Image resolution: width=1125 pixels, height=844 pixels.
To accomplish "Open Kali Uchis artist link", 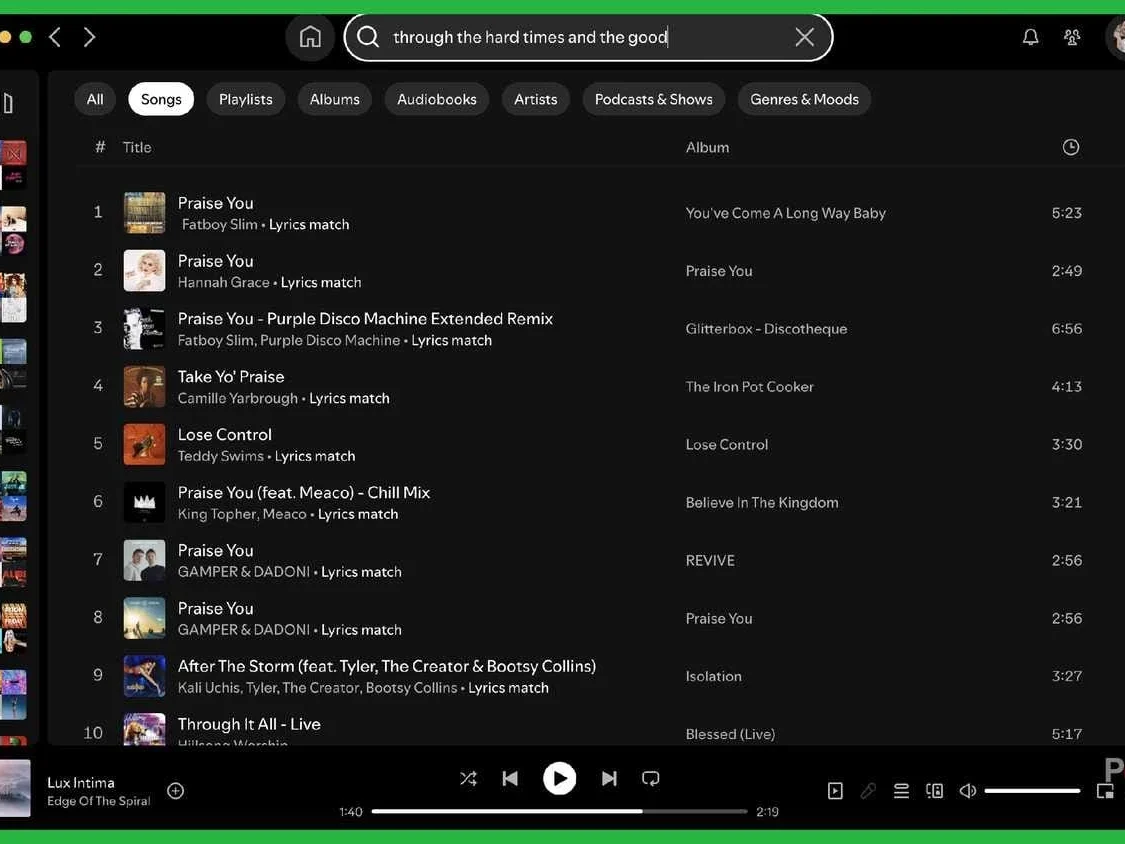I will pyautogui.click(x=208, y=688).
